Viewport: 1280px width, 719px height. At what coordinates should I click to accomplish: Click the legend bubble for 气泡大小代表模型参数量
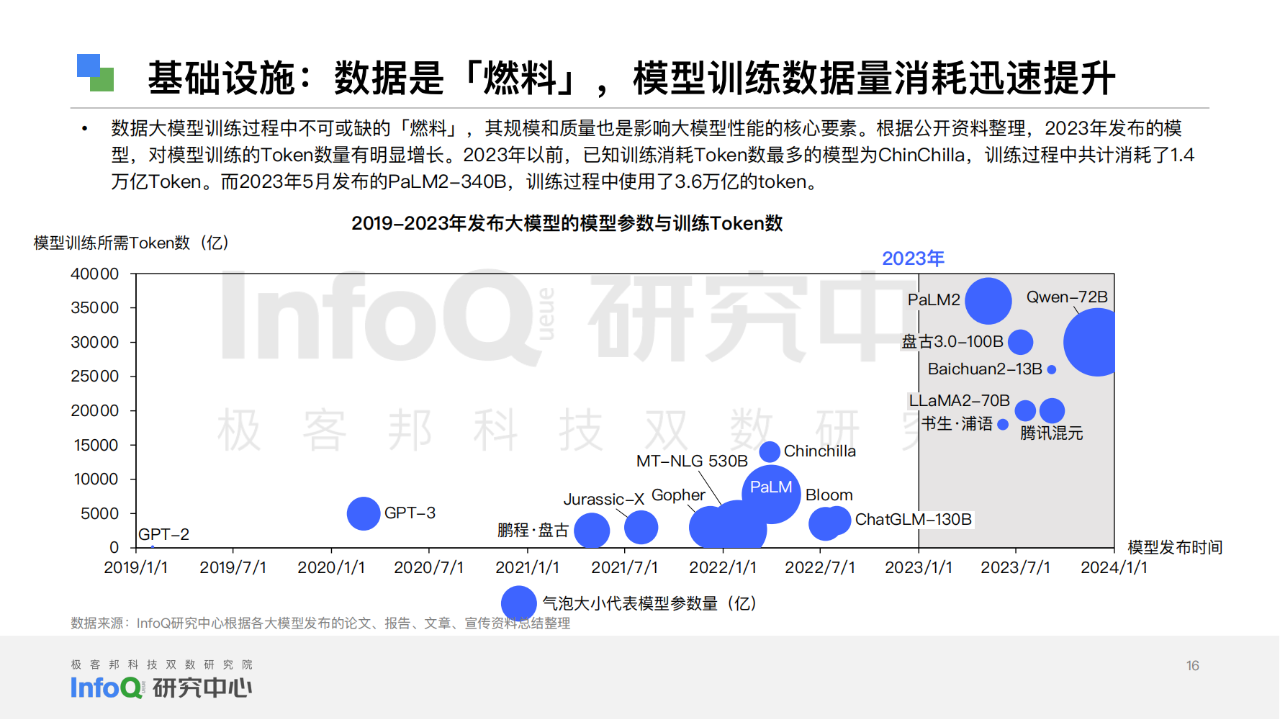(519, 603)
